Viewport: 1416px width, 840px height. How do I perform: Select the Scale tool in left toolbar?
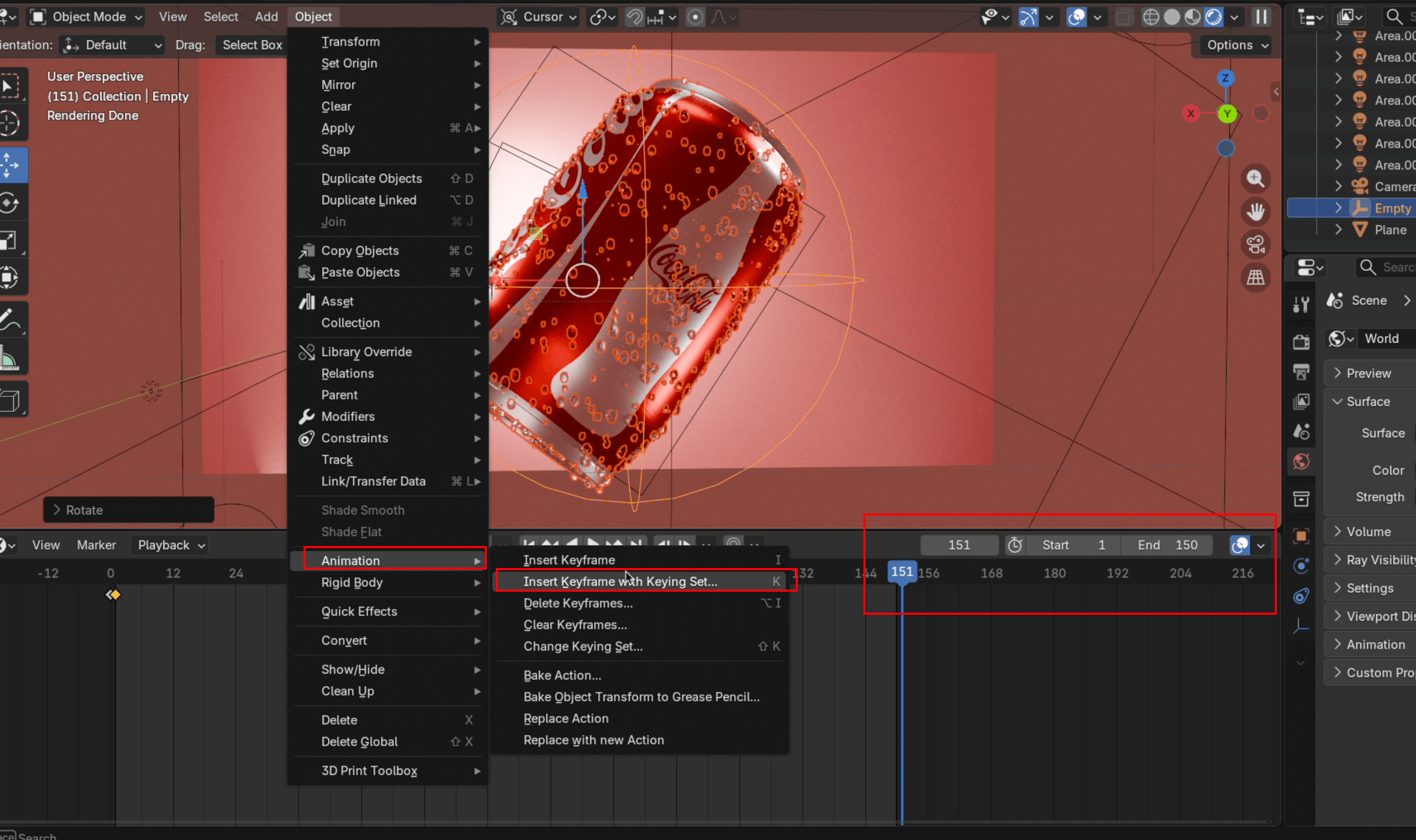click(x=10, y=240)
